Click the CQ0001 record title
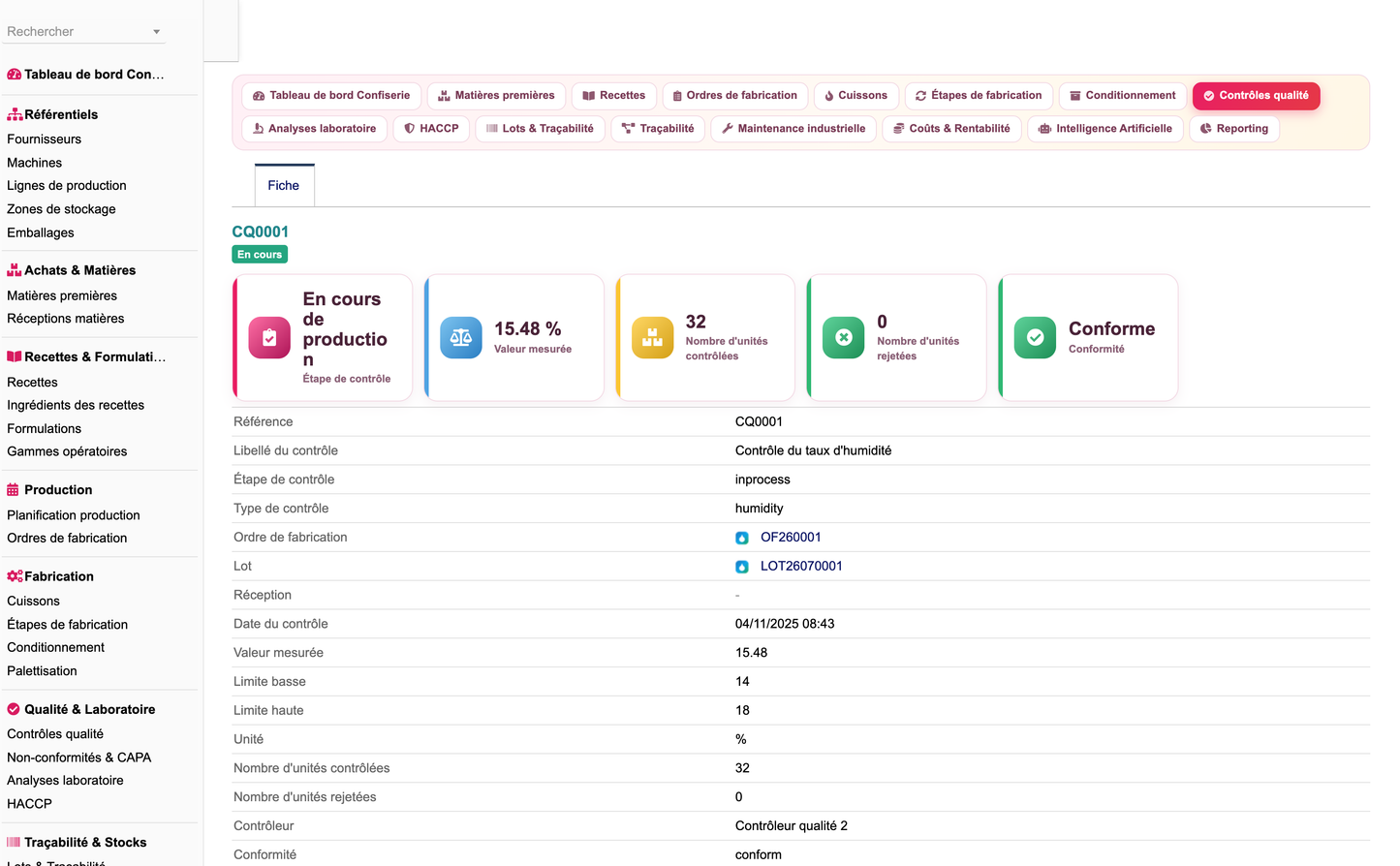The width and height of the screenshot is (1400, 866). (x=261, y=232)
